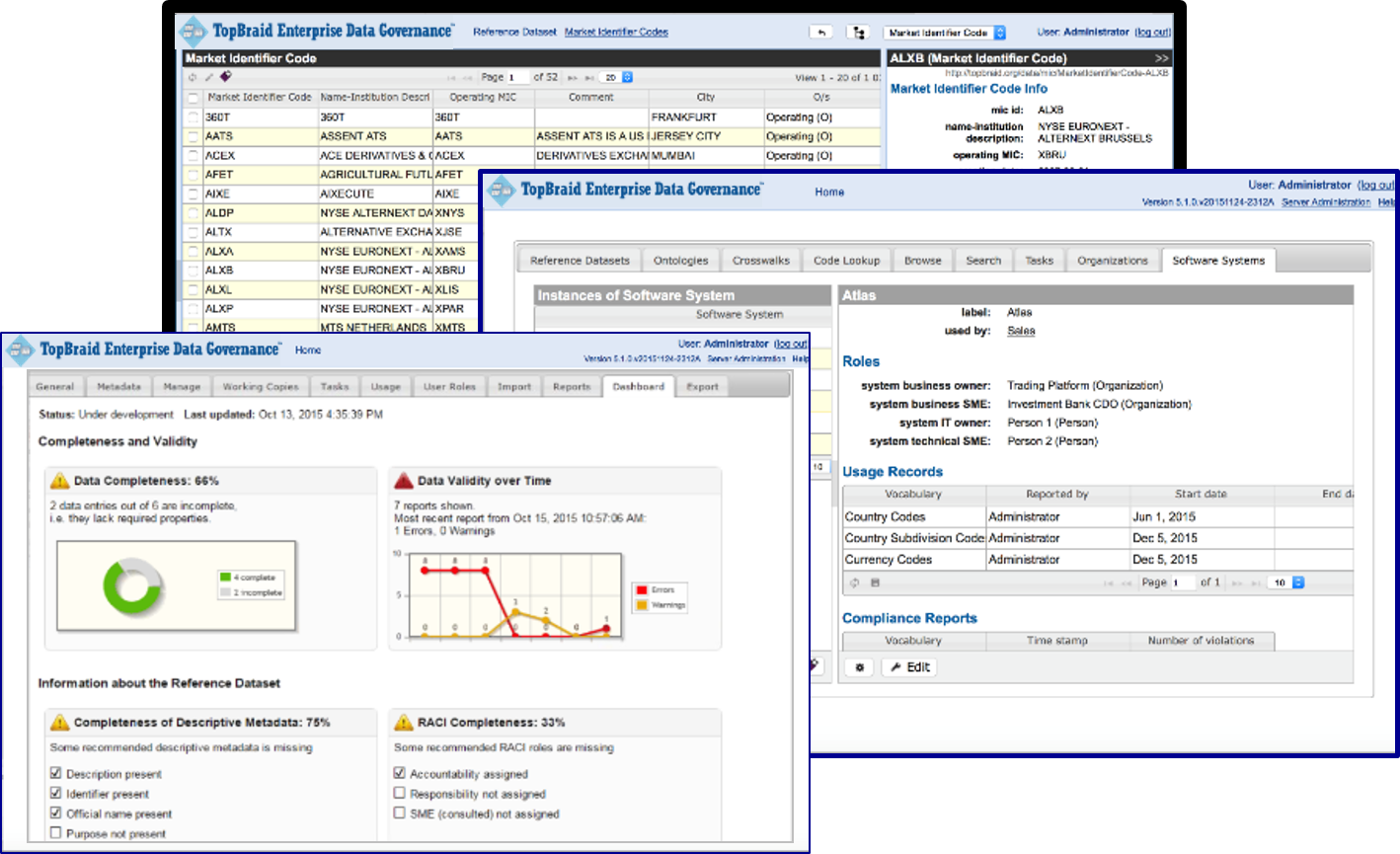Viewport: 1400px width, 854px height.
Task: Click the hierarchy tree icon in Market Identifier window
Action: (857, 33)
